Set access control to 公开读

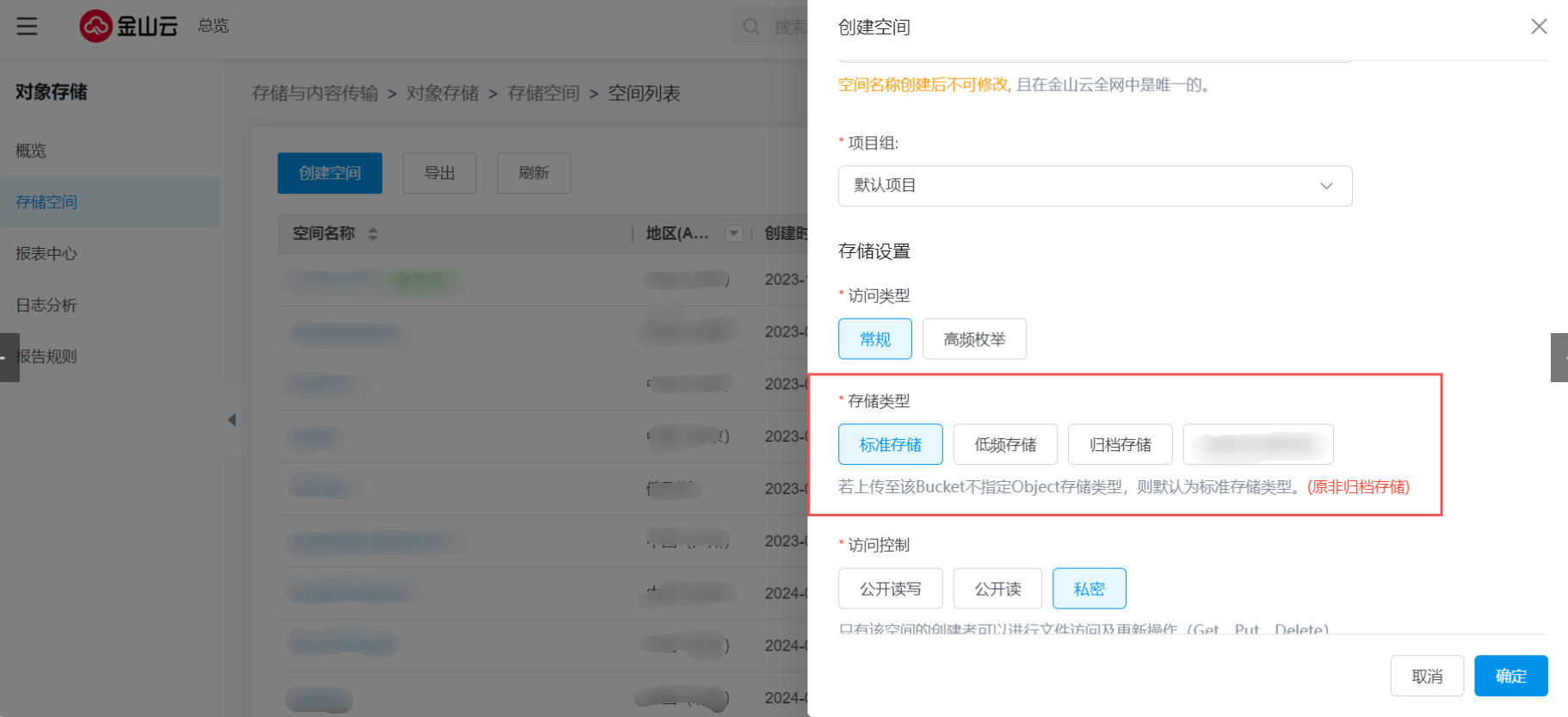coord(997,589)
